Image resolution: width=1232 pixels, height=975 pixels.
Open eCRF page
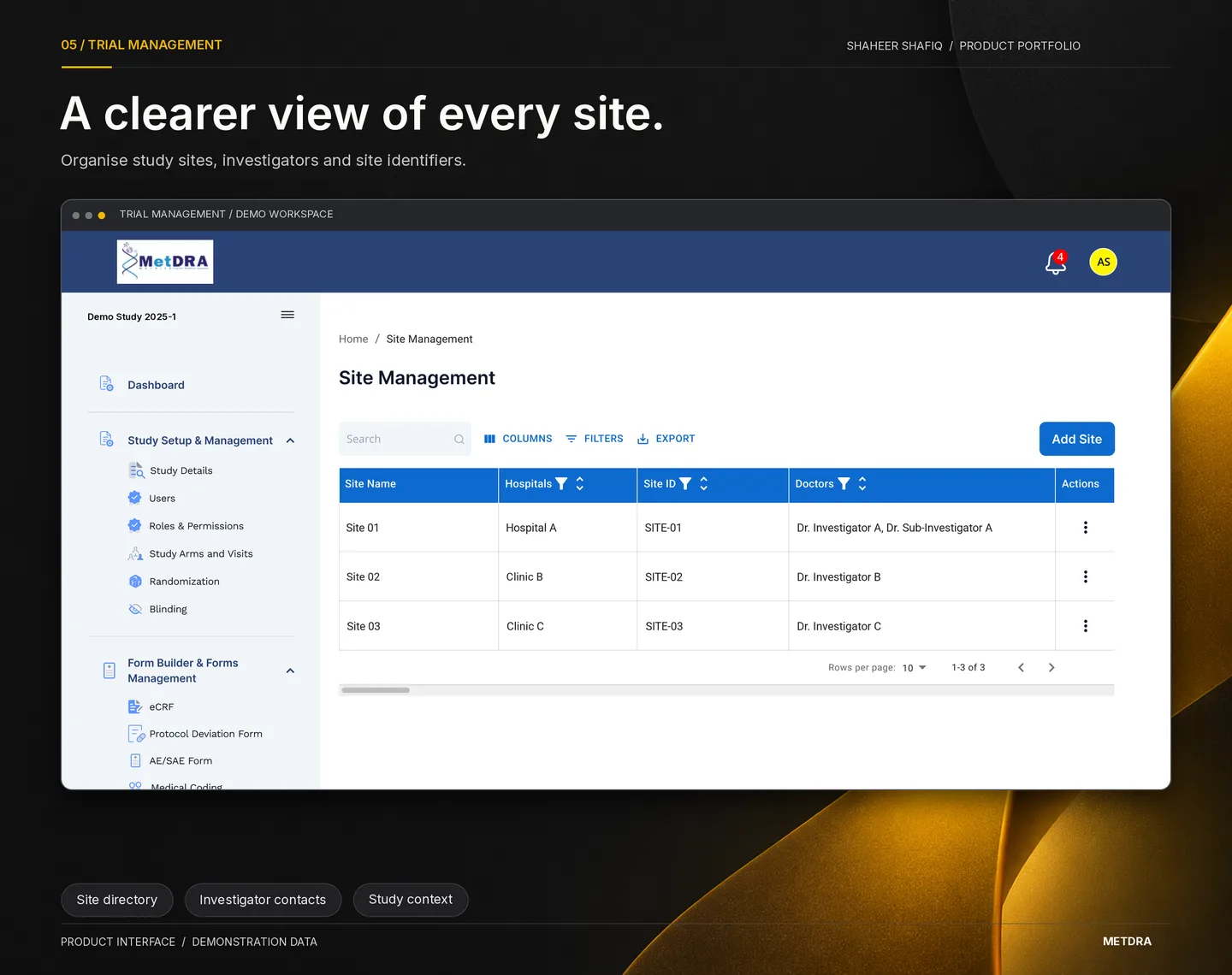[x=161, y=707]
